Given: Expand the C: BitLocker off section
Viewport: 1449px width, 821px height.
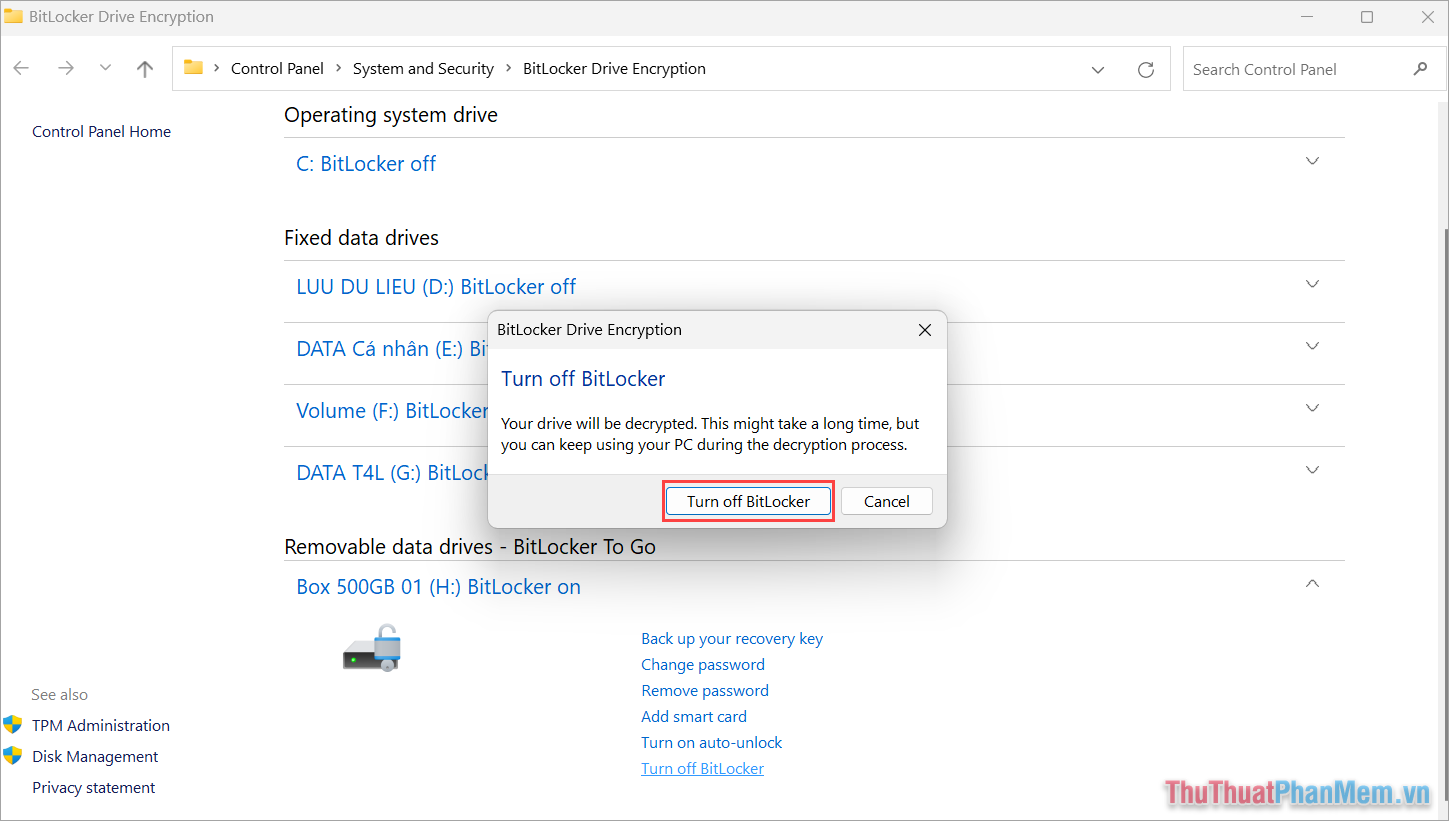Looking at the screenshot, I should tap(1311, 160).
